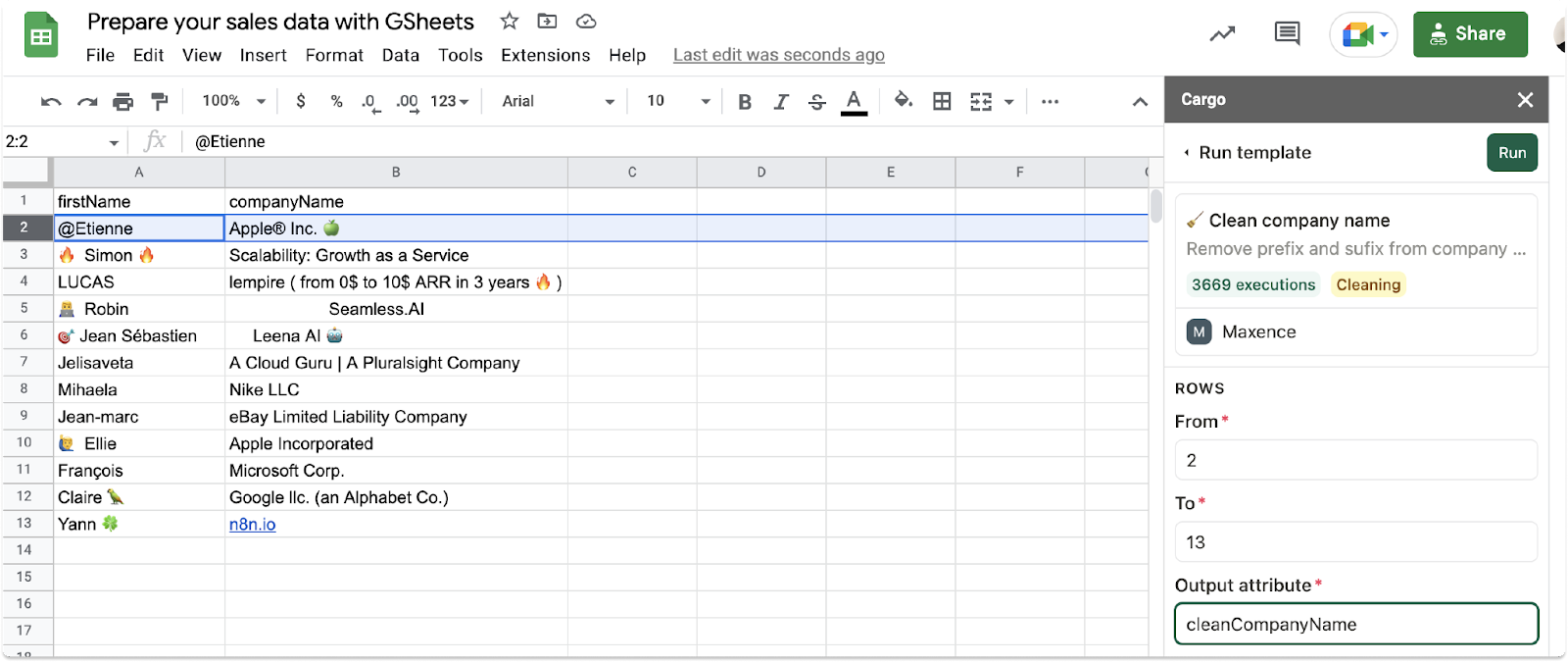Close the Cargo side panel
The height and width of the screenshot is (662, 1568).
coord(1525,100)
